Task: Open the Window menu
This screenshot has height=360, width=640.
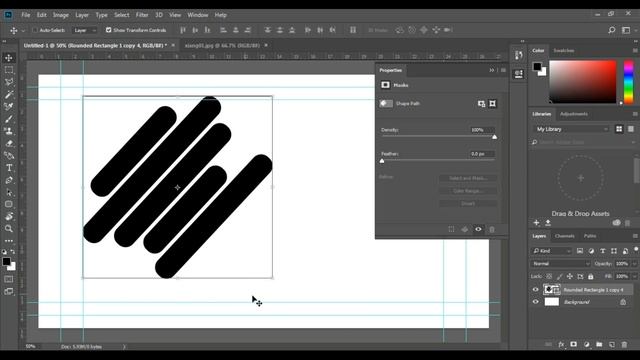Action: point(198,15)
